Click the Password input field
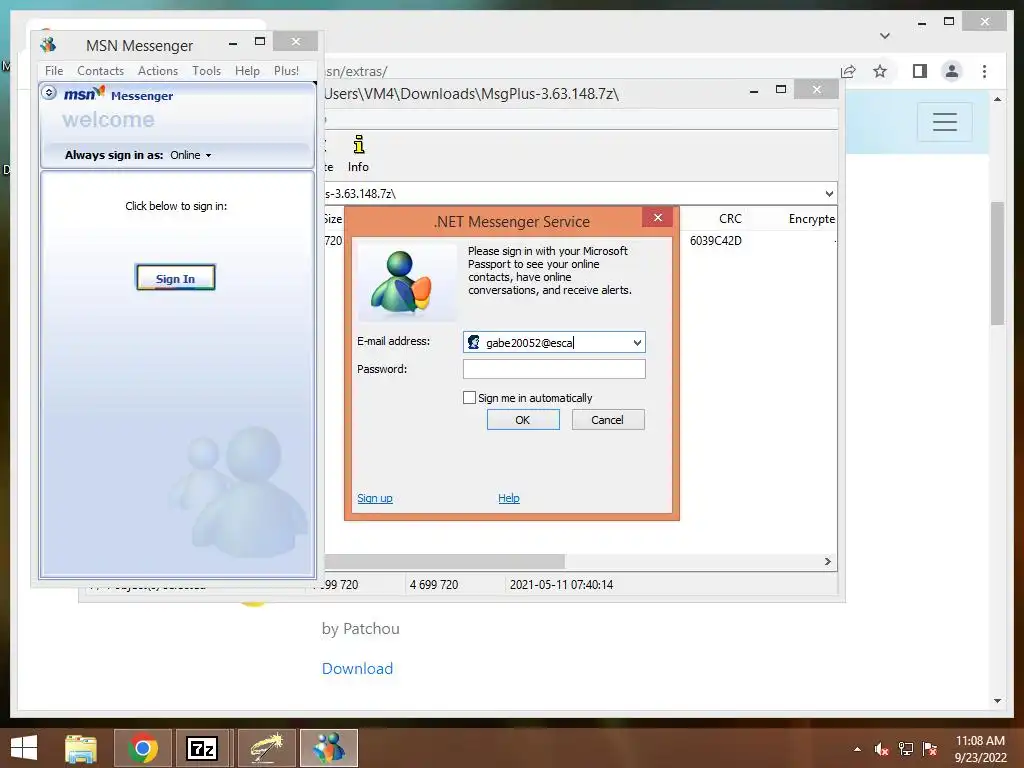 pos(554,369)
